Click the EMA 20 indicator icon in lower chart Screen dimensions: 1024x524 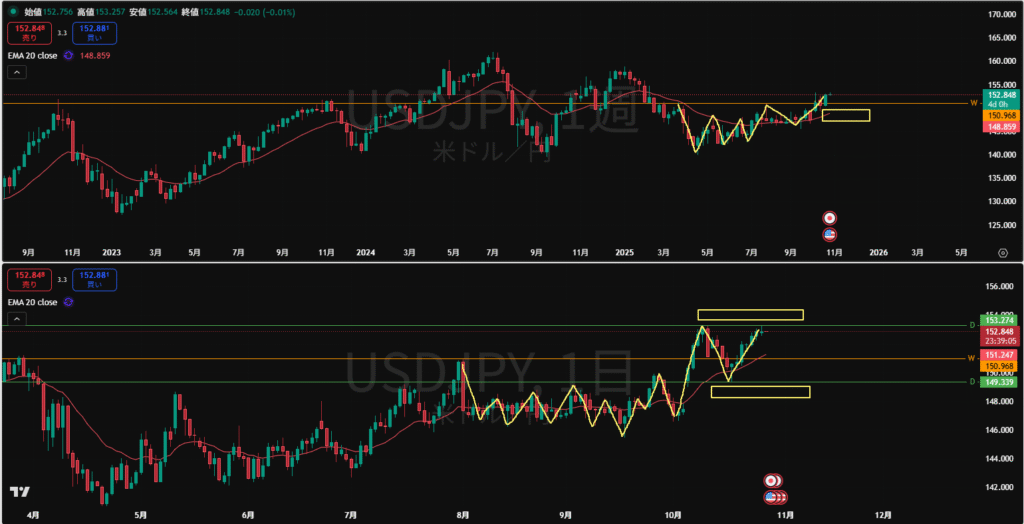(x=67, y=301)
